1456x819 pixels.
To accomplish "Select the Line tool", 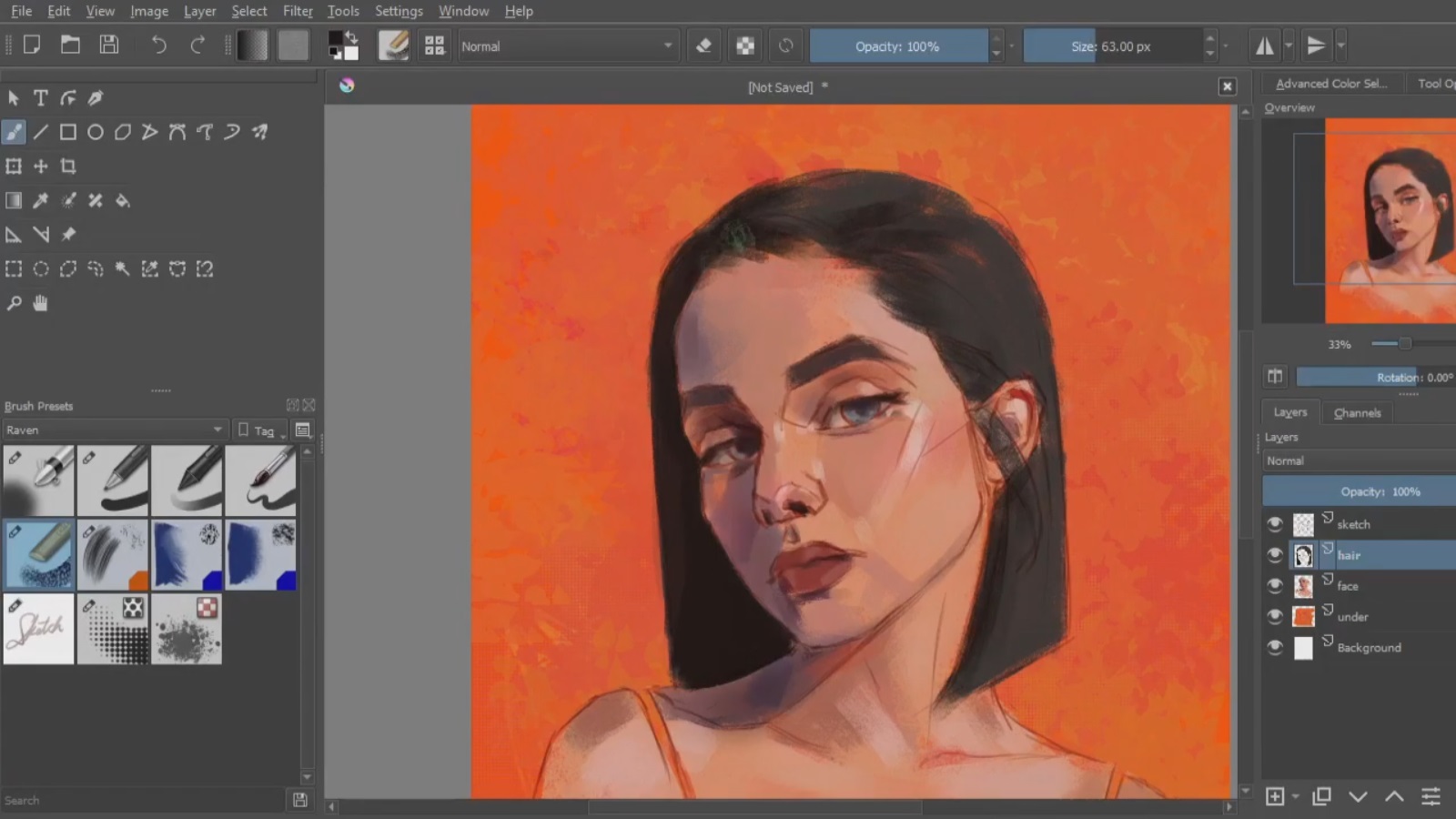I will click(x=41, y=132).
